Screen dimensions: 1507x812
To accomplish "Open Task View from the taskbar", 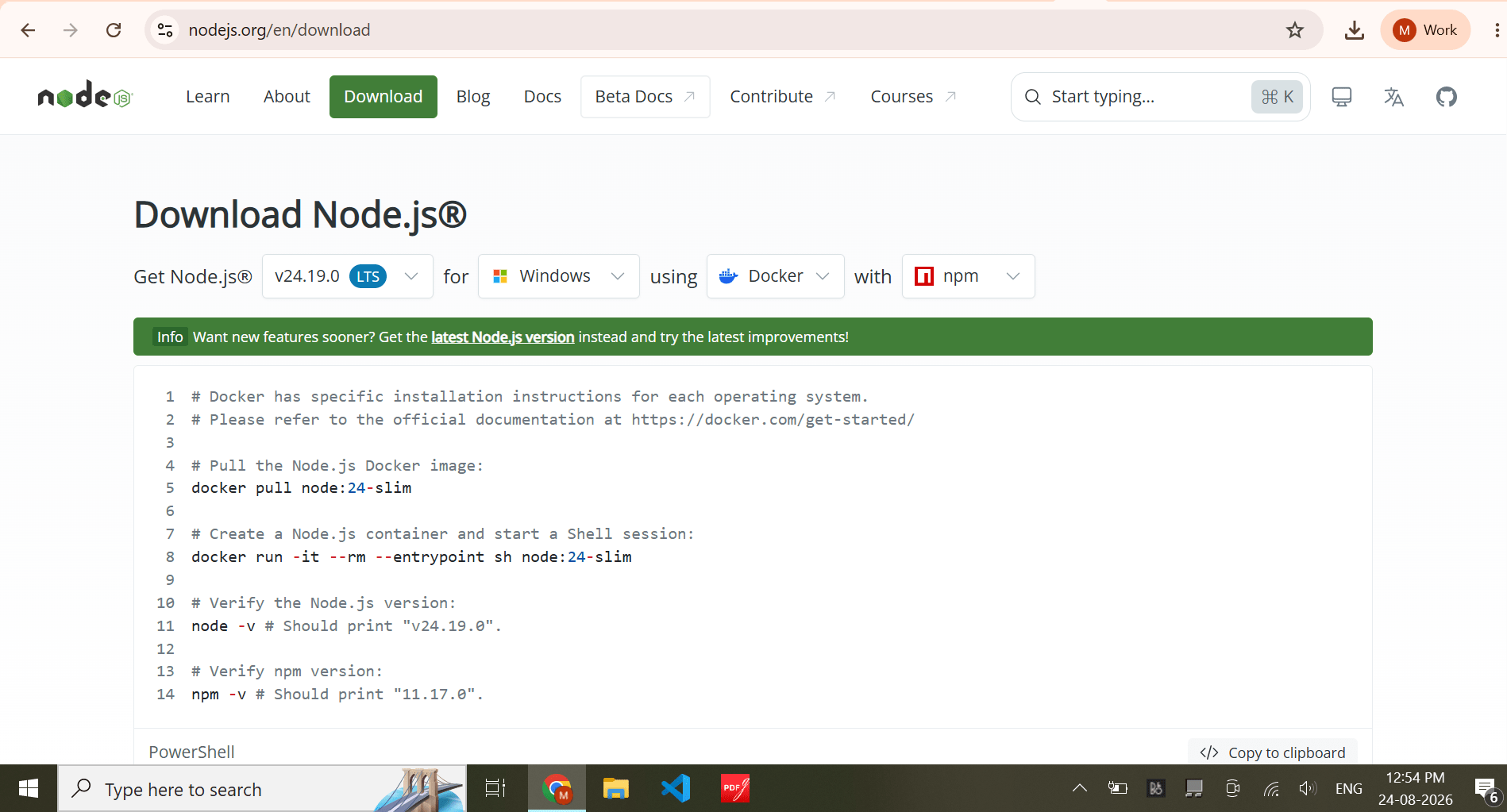I will coord(495,789).
